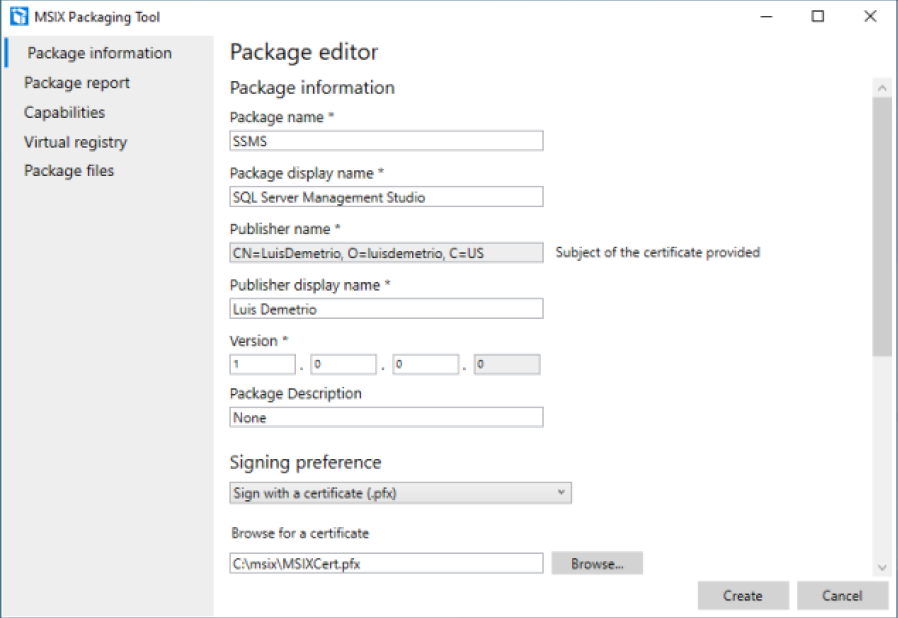Click the 'Signing preference' heading
This screenshot has height=618, width=898.
point(305,462)
